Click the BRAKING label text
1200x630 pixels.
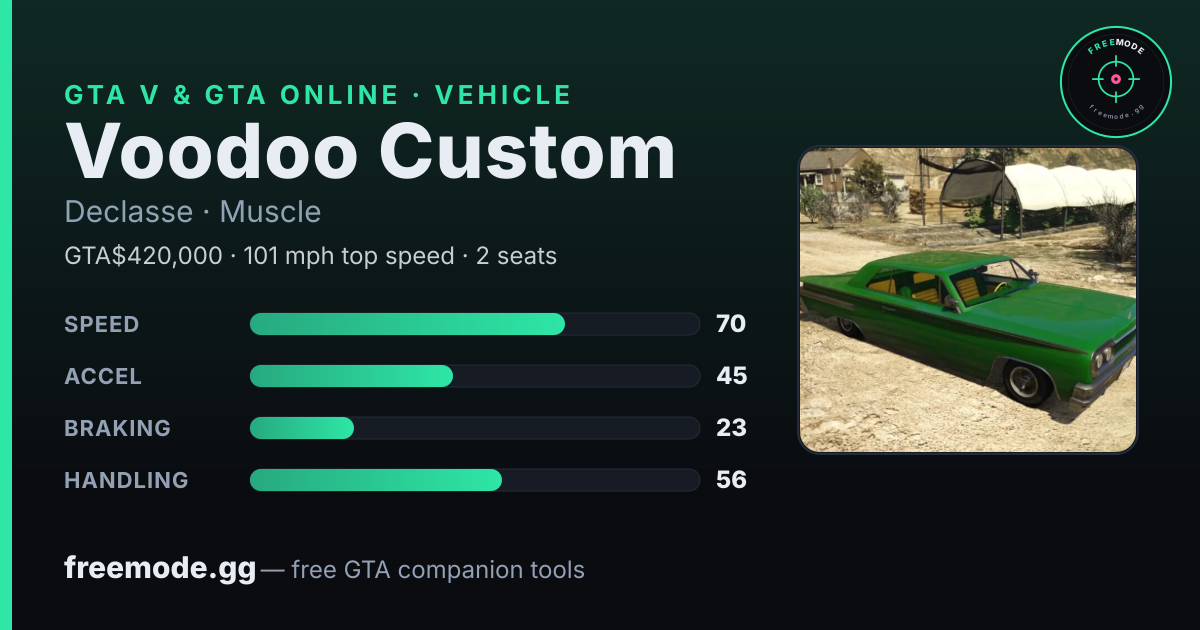click(117, 428)
